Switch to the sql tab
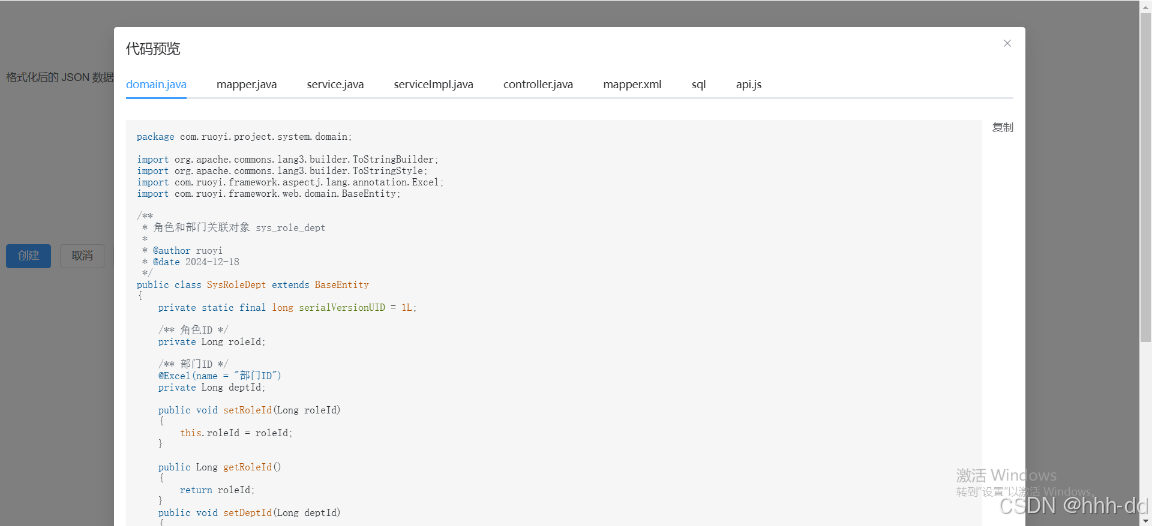 (x=699, y=84)
